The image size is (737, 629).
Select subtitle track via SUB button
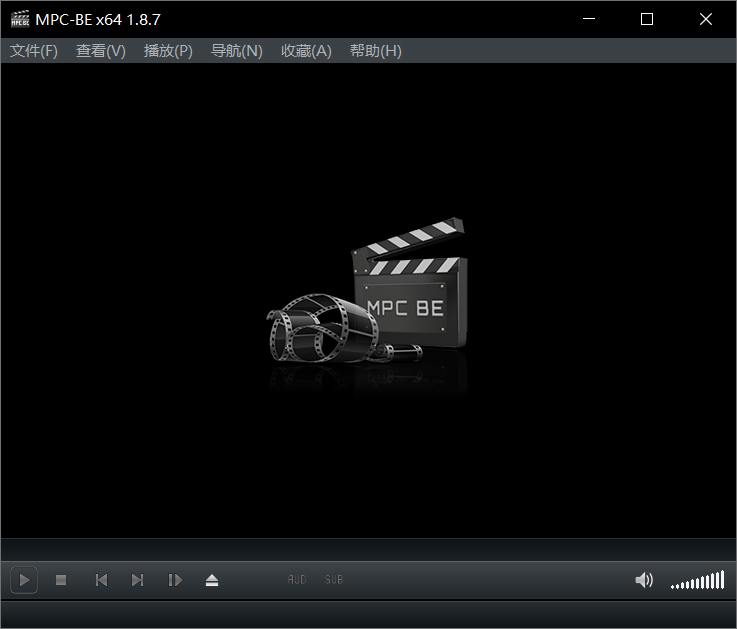point(334,580)
